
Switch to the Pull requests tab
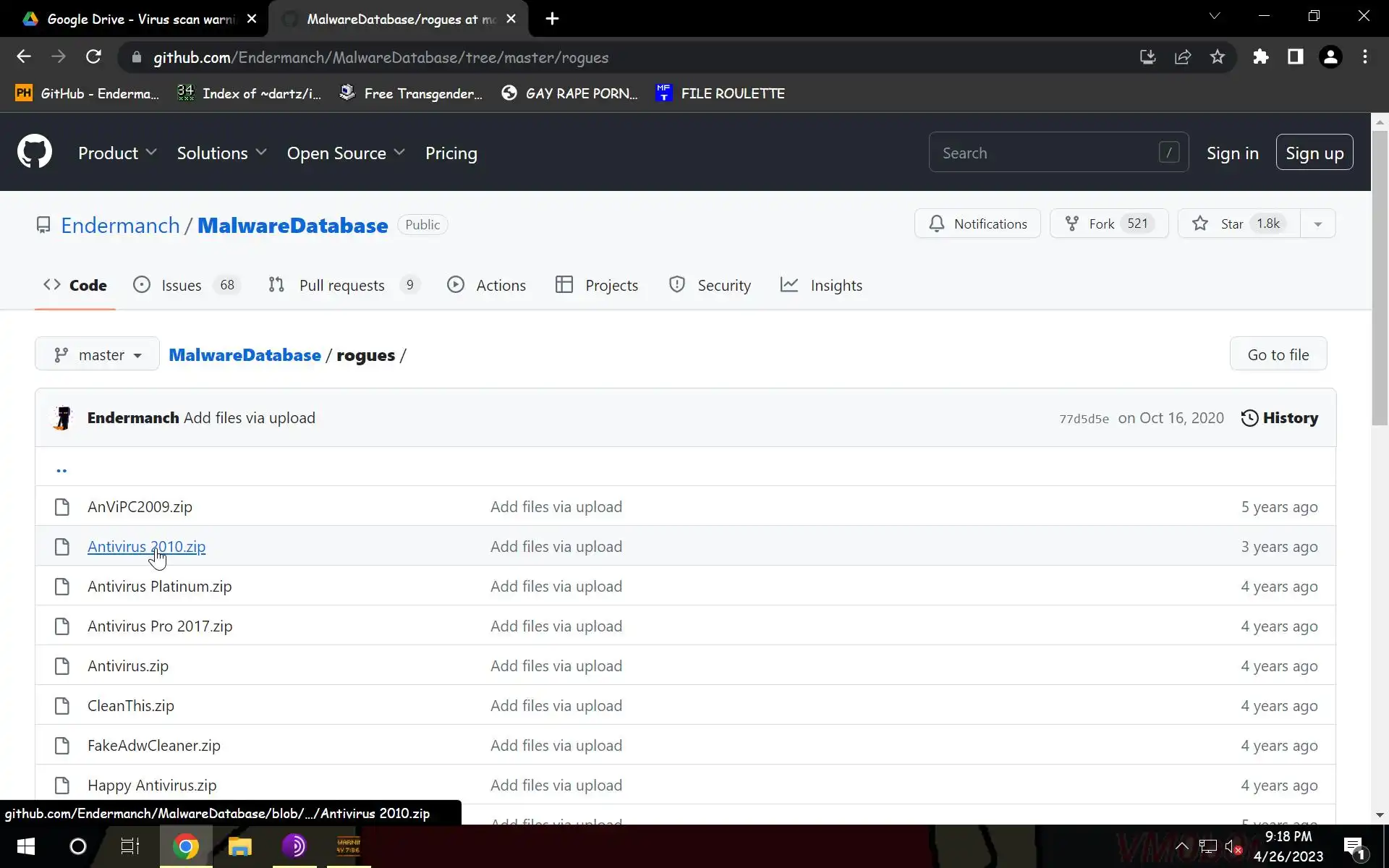(x=341, y=285)
